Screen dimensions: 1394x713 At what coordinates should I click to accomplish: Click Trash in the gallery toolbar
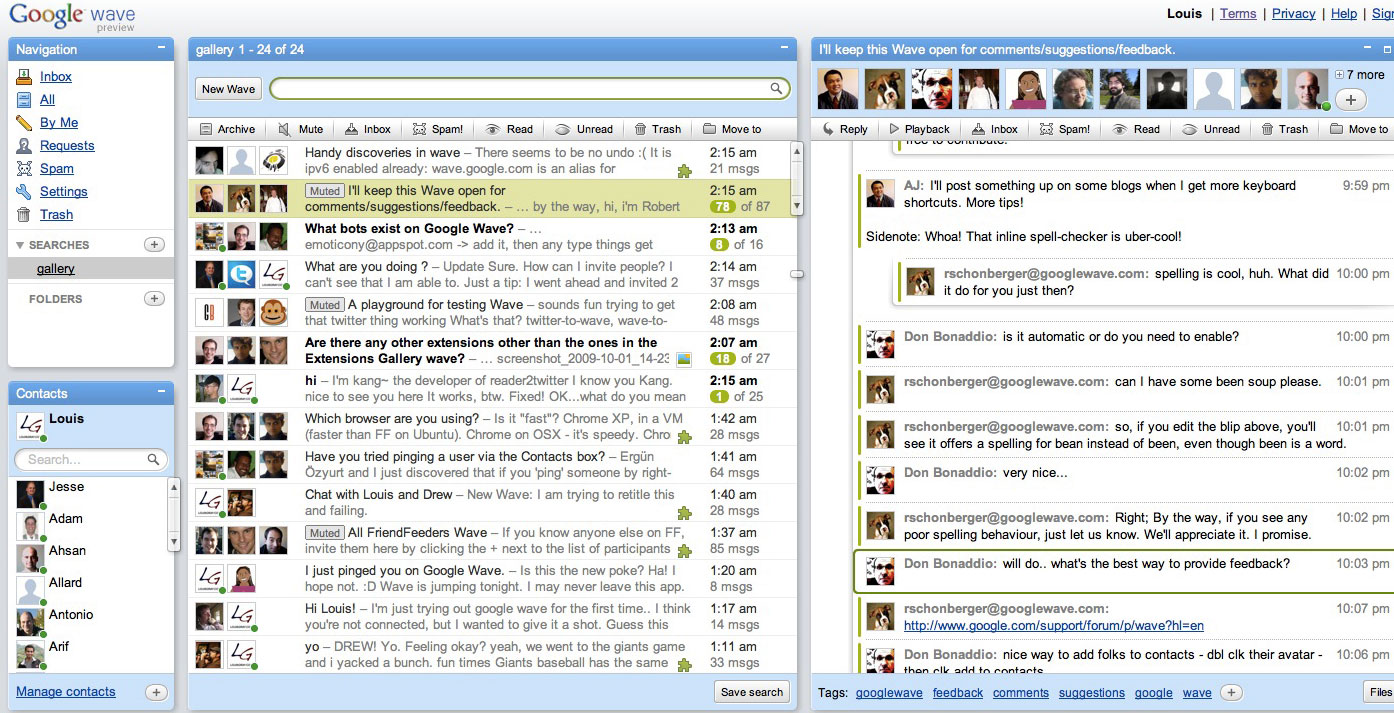click(x=657, y=129)
